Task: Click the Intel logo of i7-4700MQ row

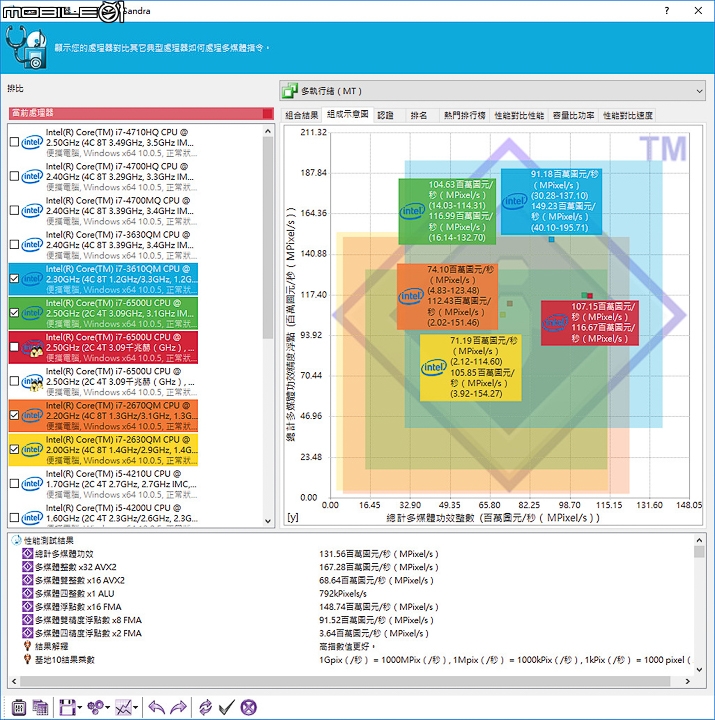Action: pos(32,210)
